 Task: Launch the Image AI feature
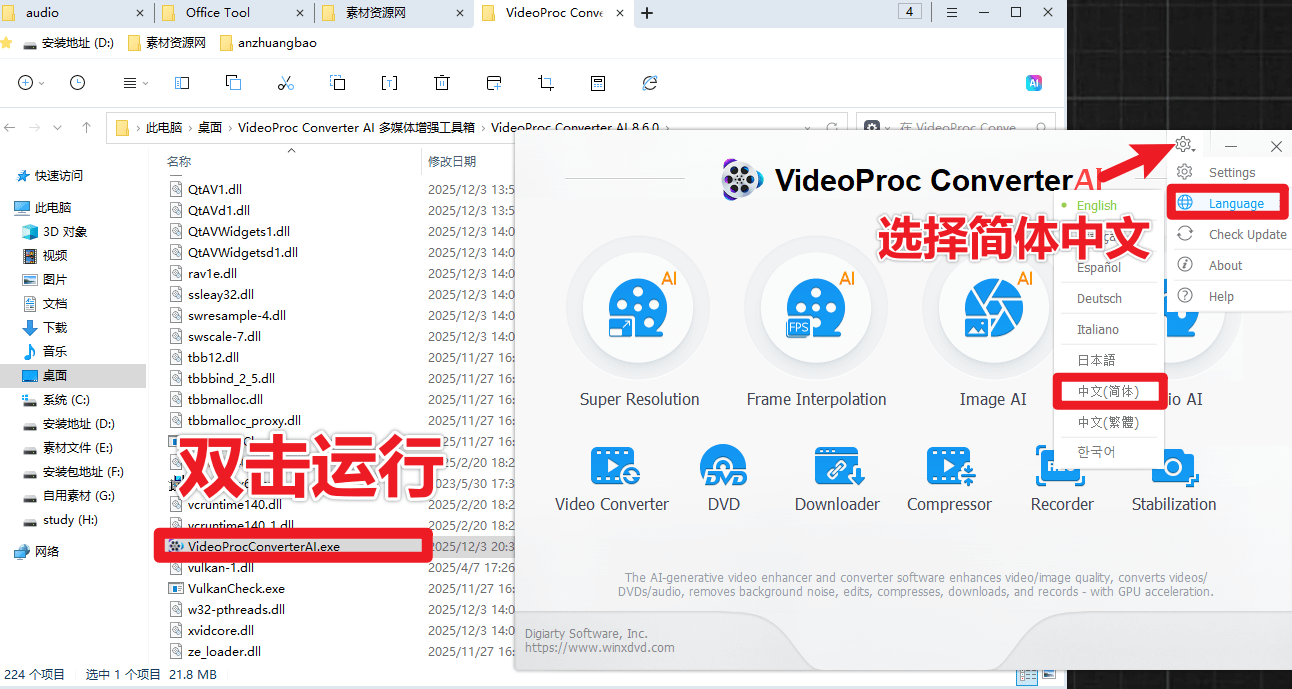tap(993, 308)
